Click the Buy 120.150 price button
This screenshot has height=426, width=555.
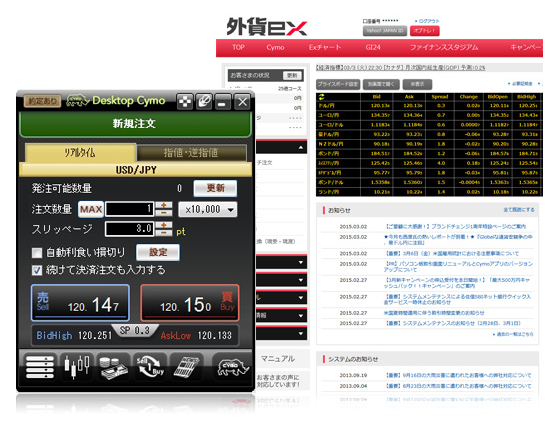190,303
